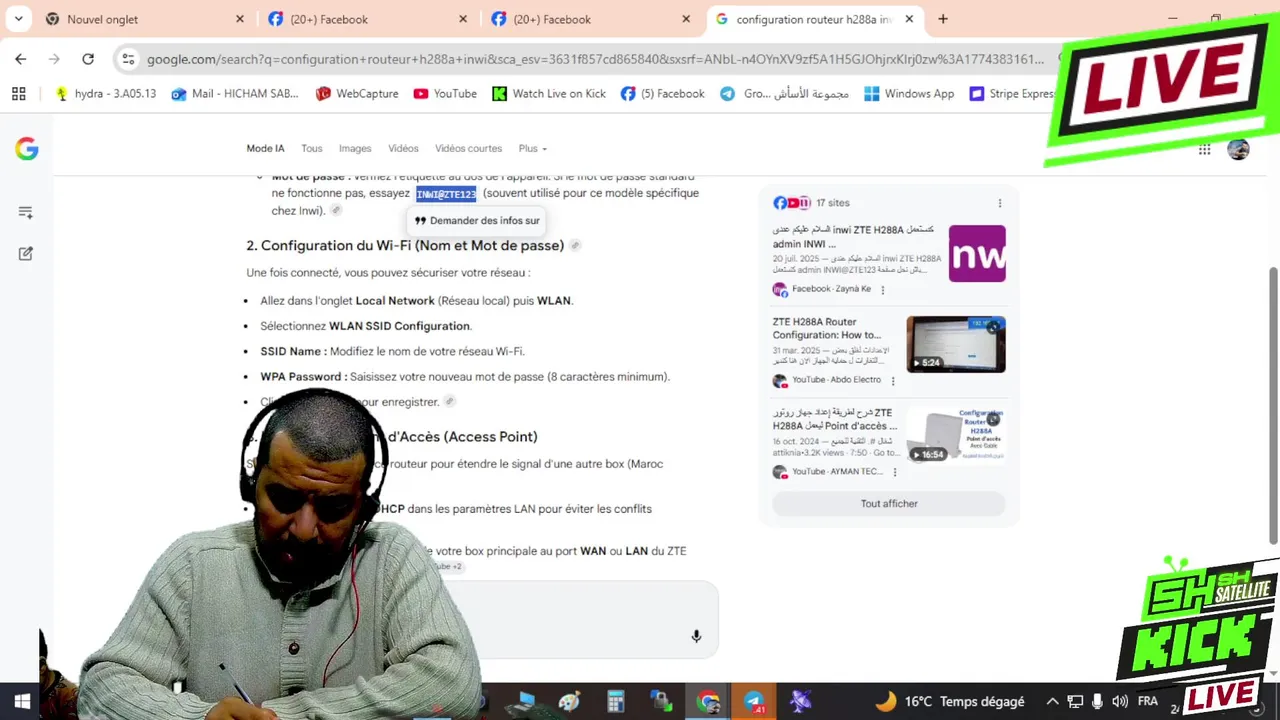Open options for YouTube AYMAN TEC source

tap(895, 472)
